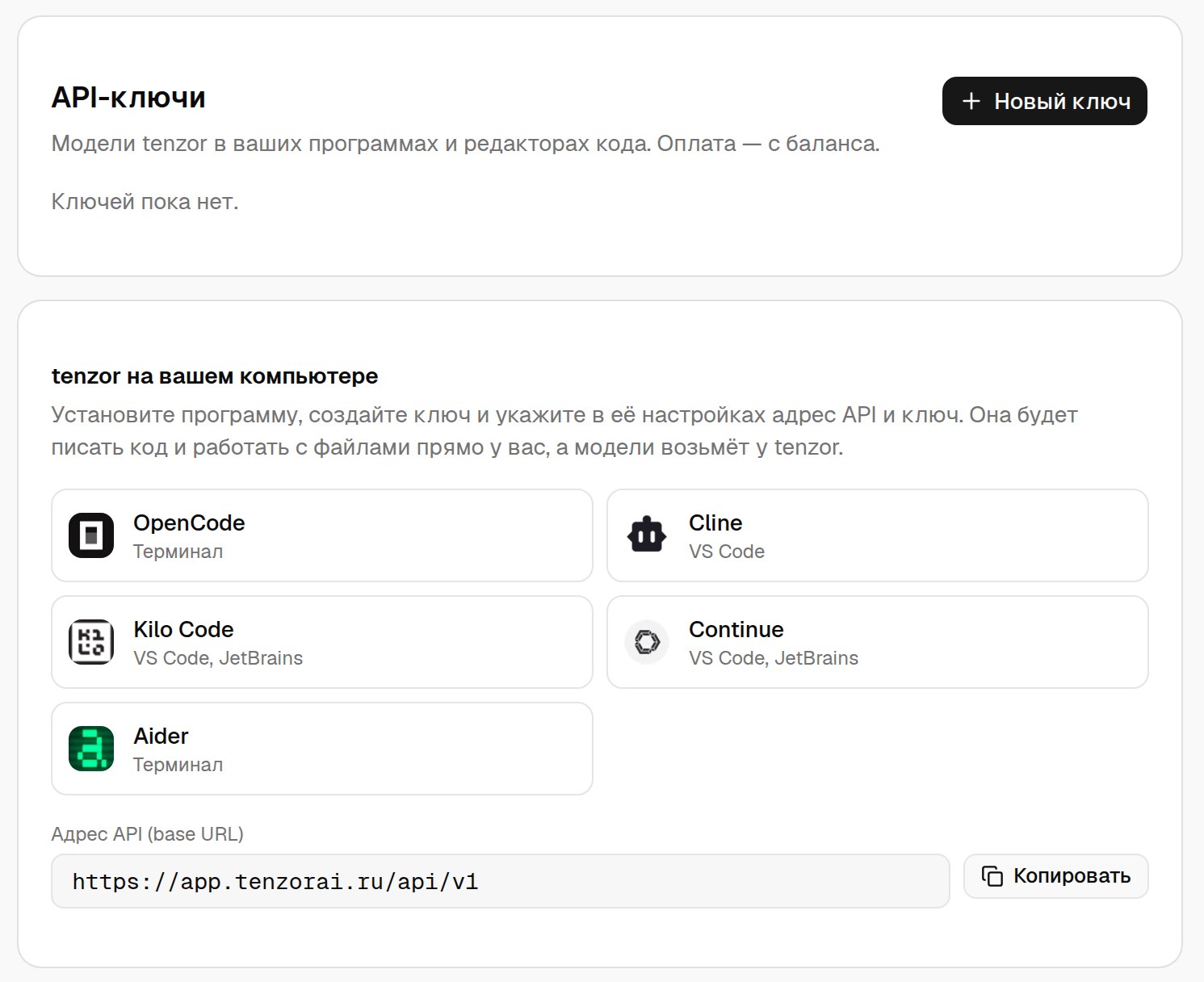Open the Continue card title
This screenshot has height=982, width=1204.
tap(736, 629)
